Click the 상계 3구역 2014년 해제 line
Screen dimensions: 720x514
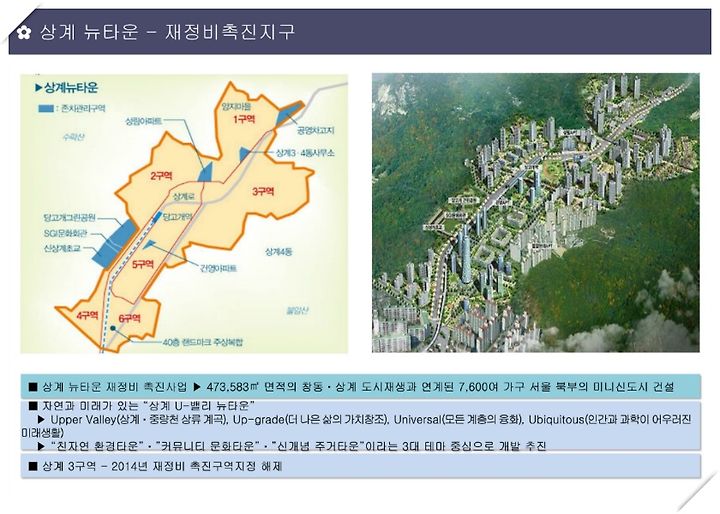[x=156, y=466]
